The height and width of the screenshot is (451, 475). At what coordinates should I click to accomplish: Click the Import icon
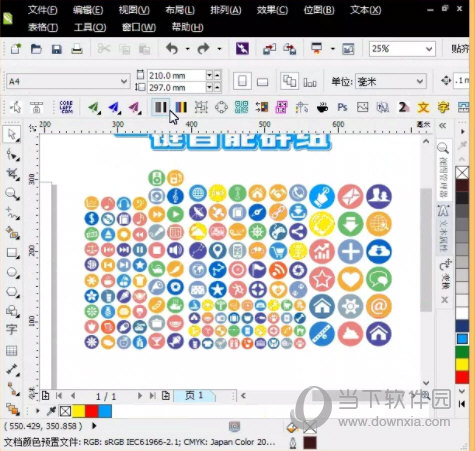point(269,49)
